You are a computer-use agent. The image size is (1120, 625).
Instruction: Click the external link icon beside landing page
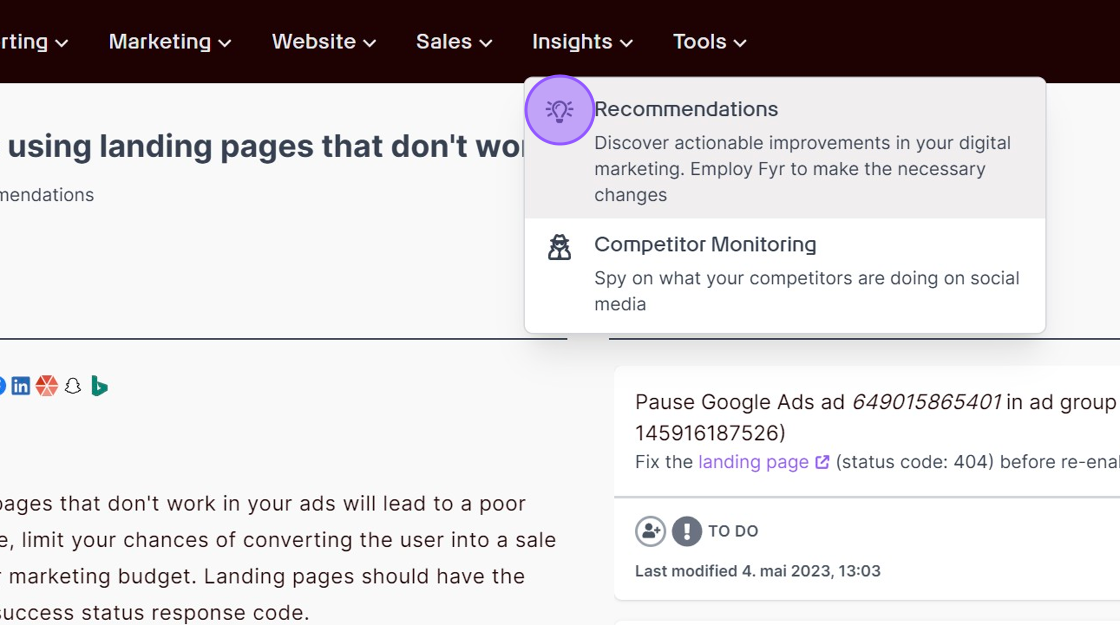coord(822,462)
